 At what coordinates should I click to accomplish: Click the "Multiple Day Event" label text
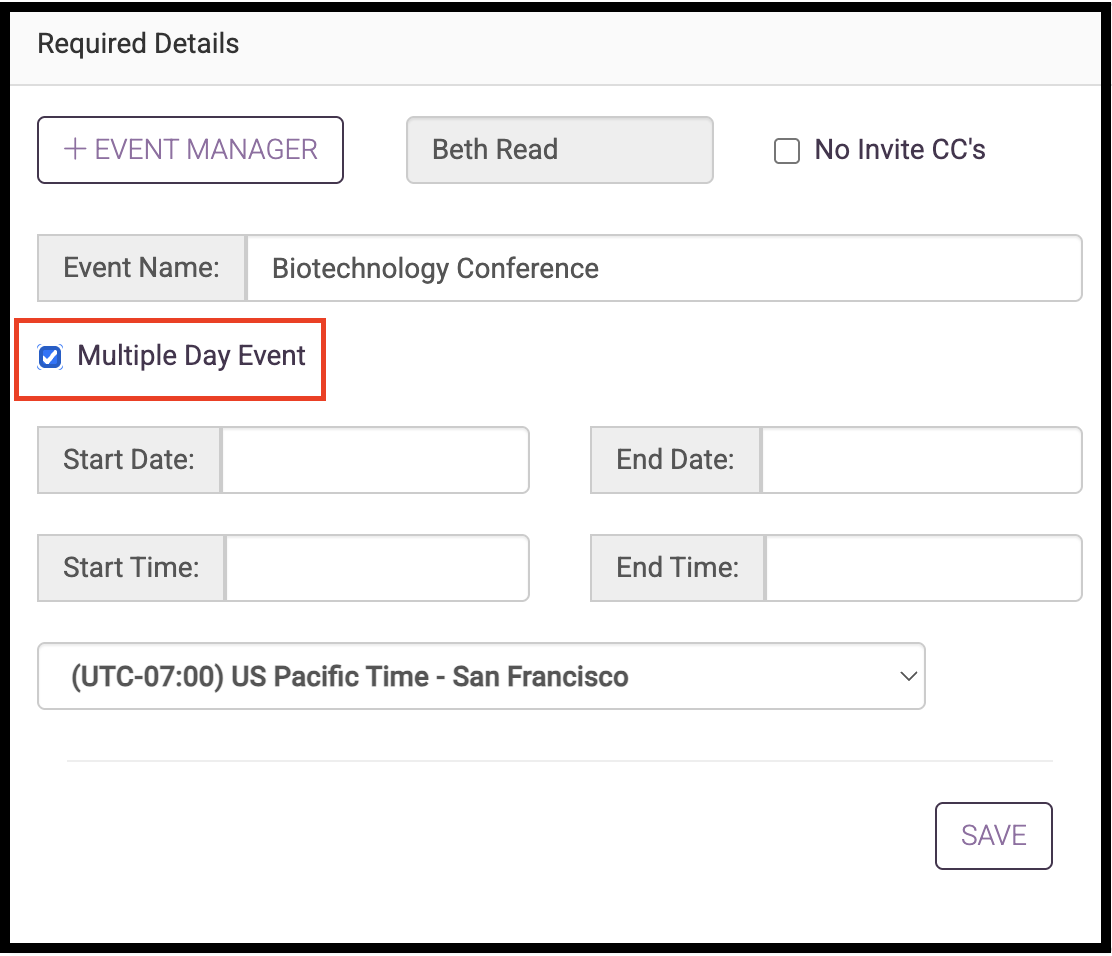coord(191,356)
